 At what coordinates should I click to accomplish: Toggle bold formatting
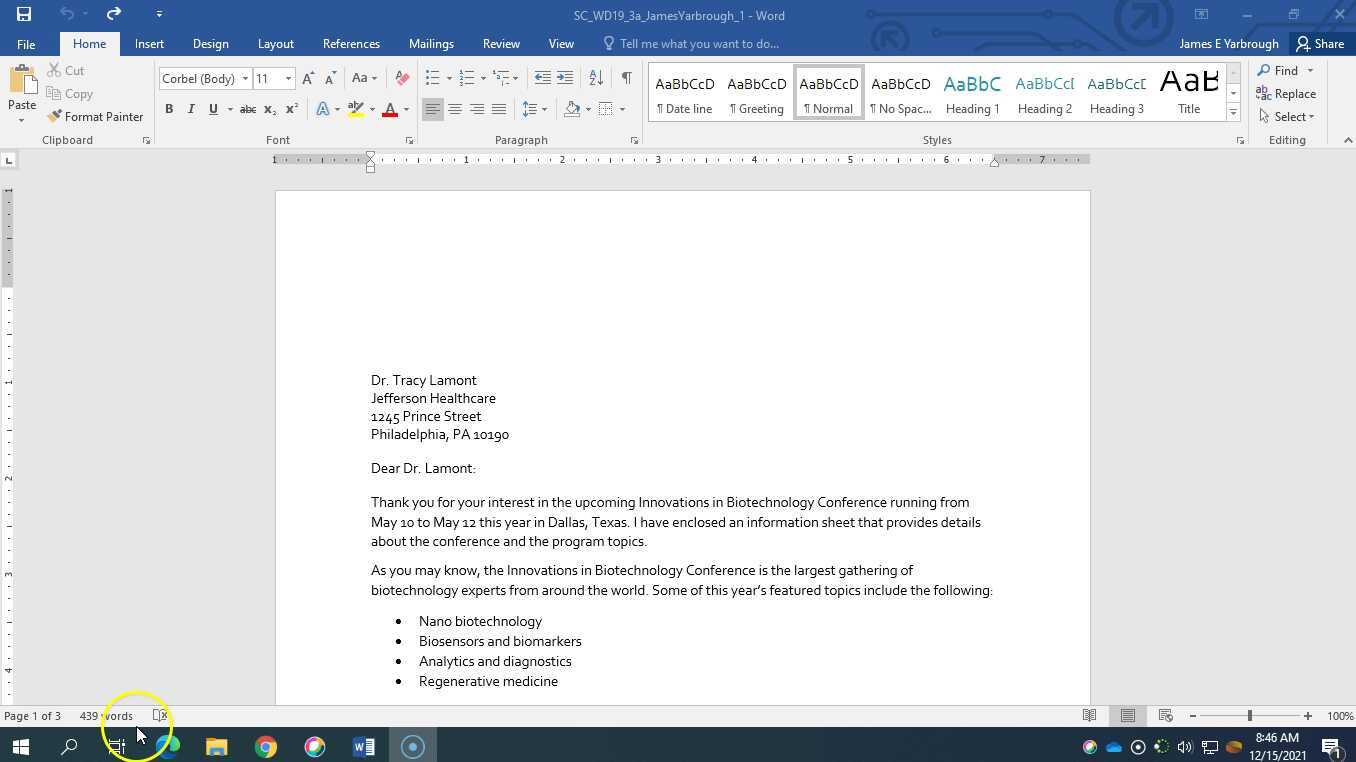(x=169, y=109)
